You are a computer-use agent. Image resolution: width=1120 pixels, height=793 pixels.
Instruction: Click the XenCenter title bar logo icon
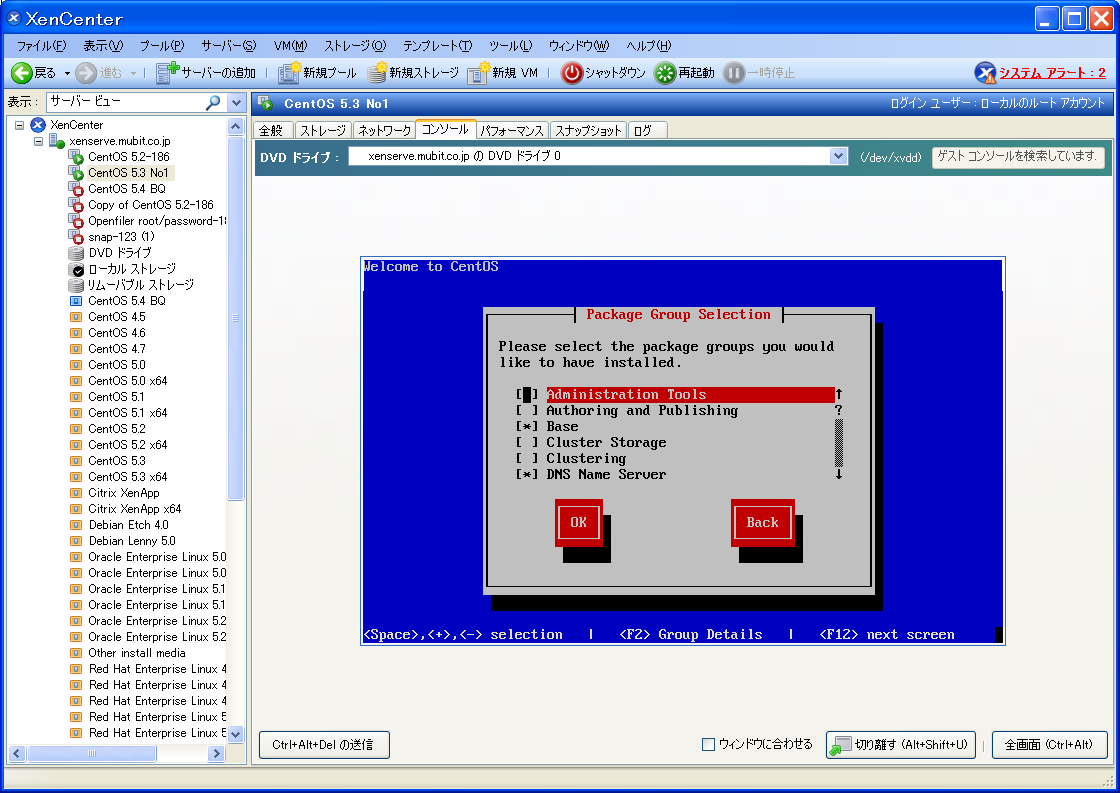pos(14,18)
